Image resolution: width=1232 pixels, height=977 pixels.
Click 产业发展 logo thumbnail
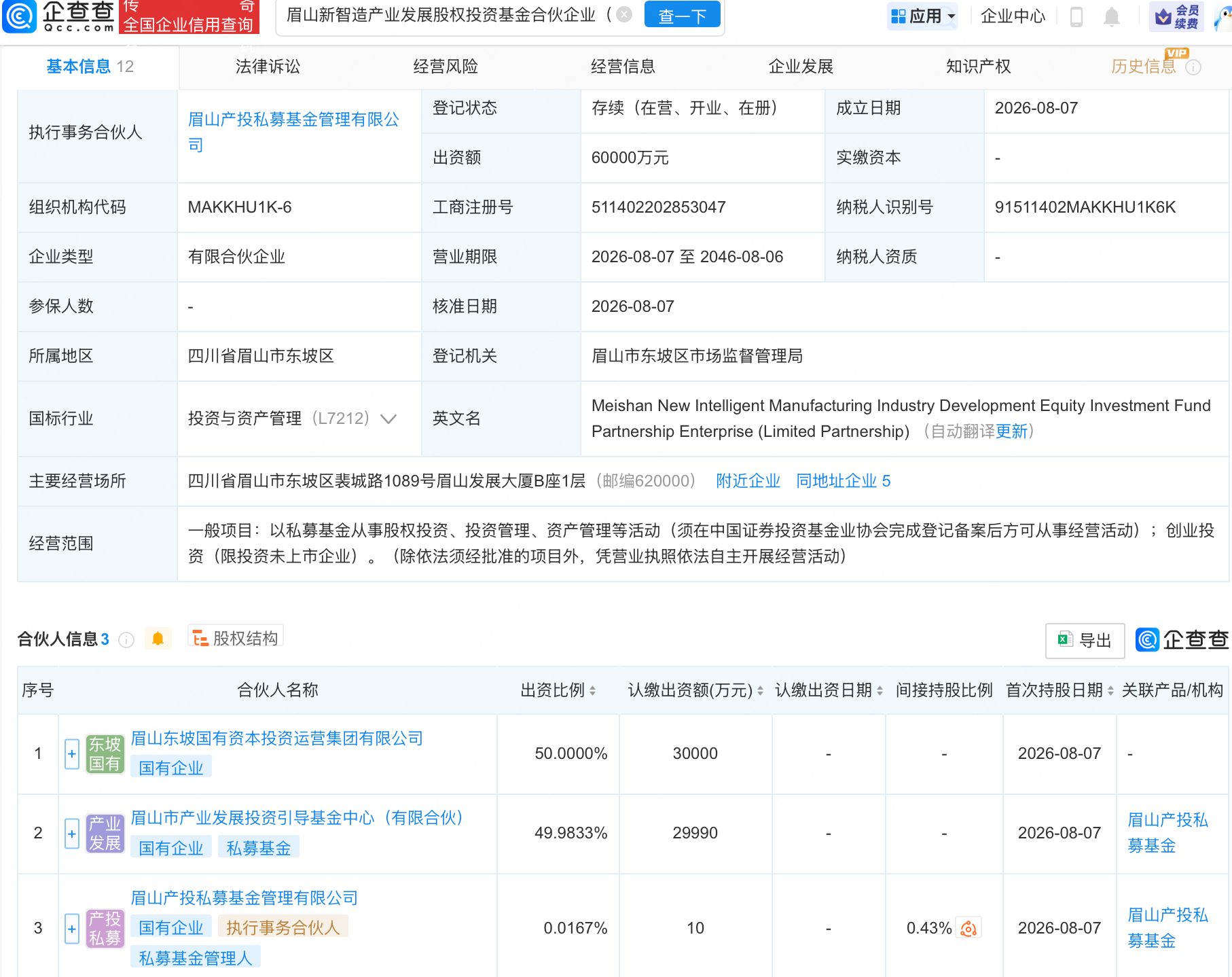pyautogui.click(x=105, y=834)
